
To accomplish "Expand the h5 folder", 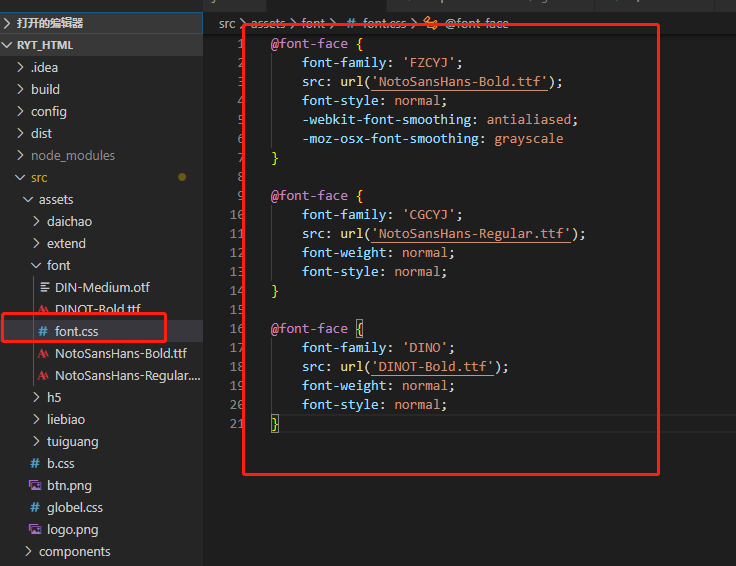I will pos(37,397).
